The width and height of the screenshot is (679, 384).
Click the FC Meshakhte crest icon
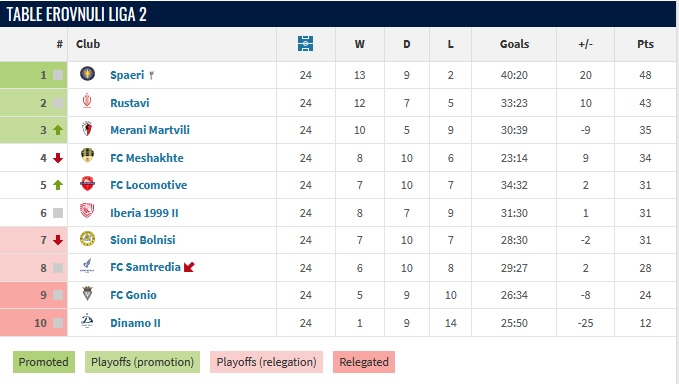point(87,156)
